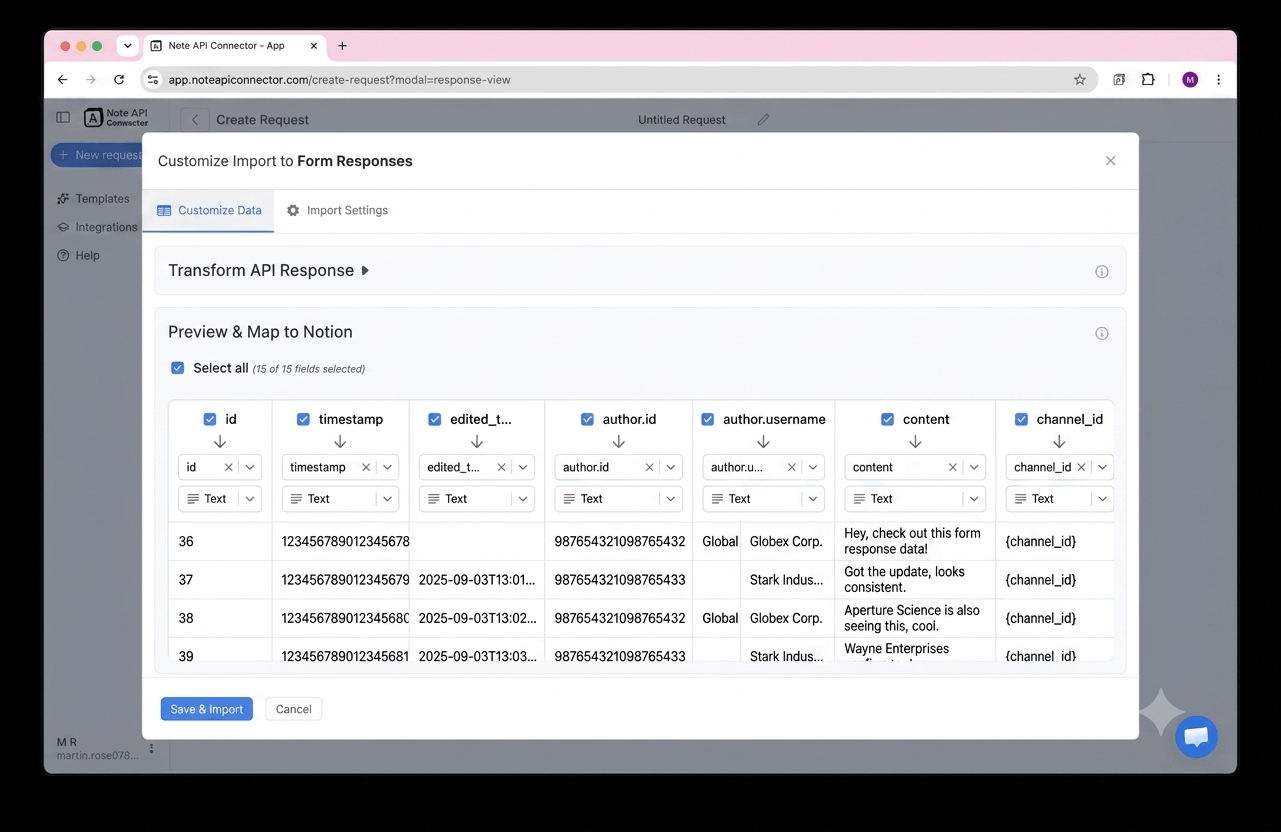The image size is (1281, 832).
Task: Change the author.username column Text type dropdown
Action: [764, 499]
